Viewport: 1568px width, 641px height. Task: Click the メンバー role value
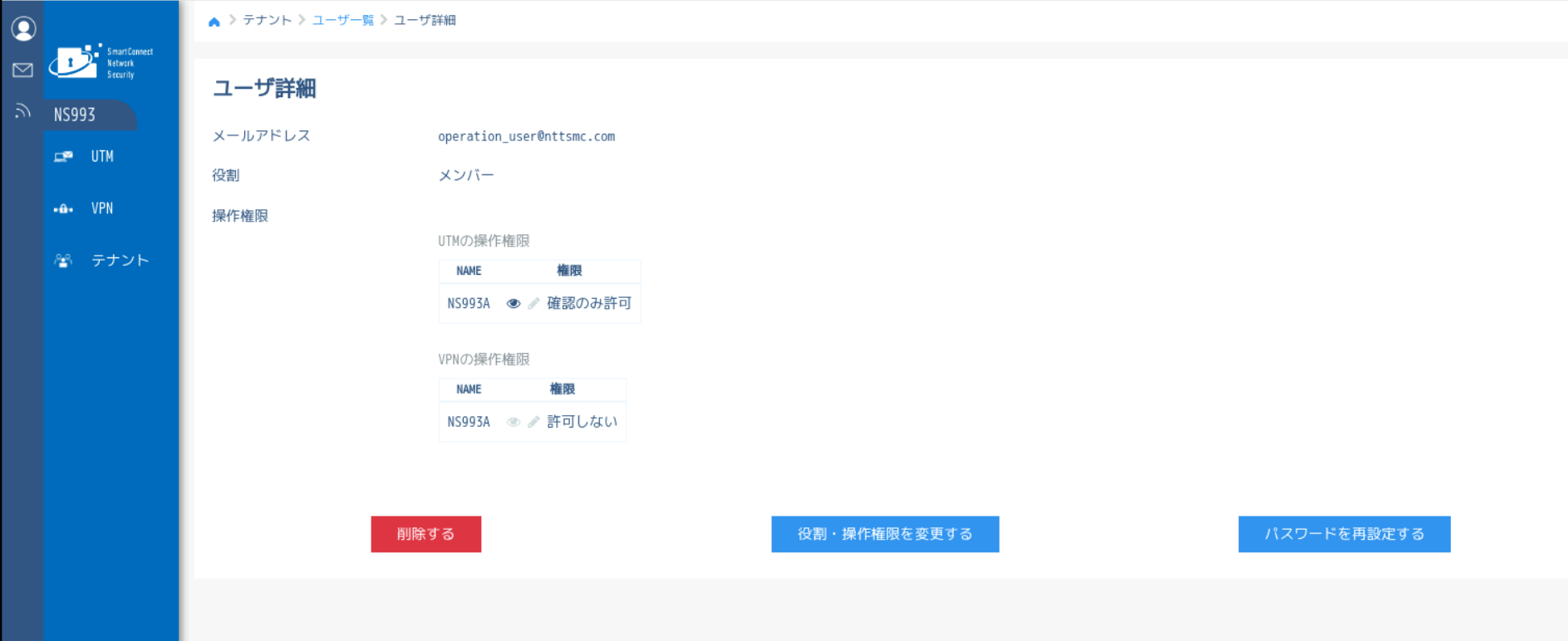tap(466, 175)
